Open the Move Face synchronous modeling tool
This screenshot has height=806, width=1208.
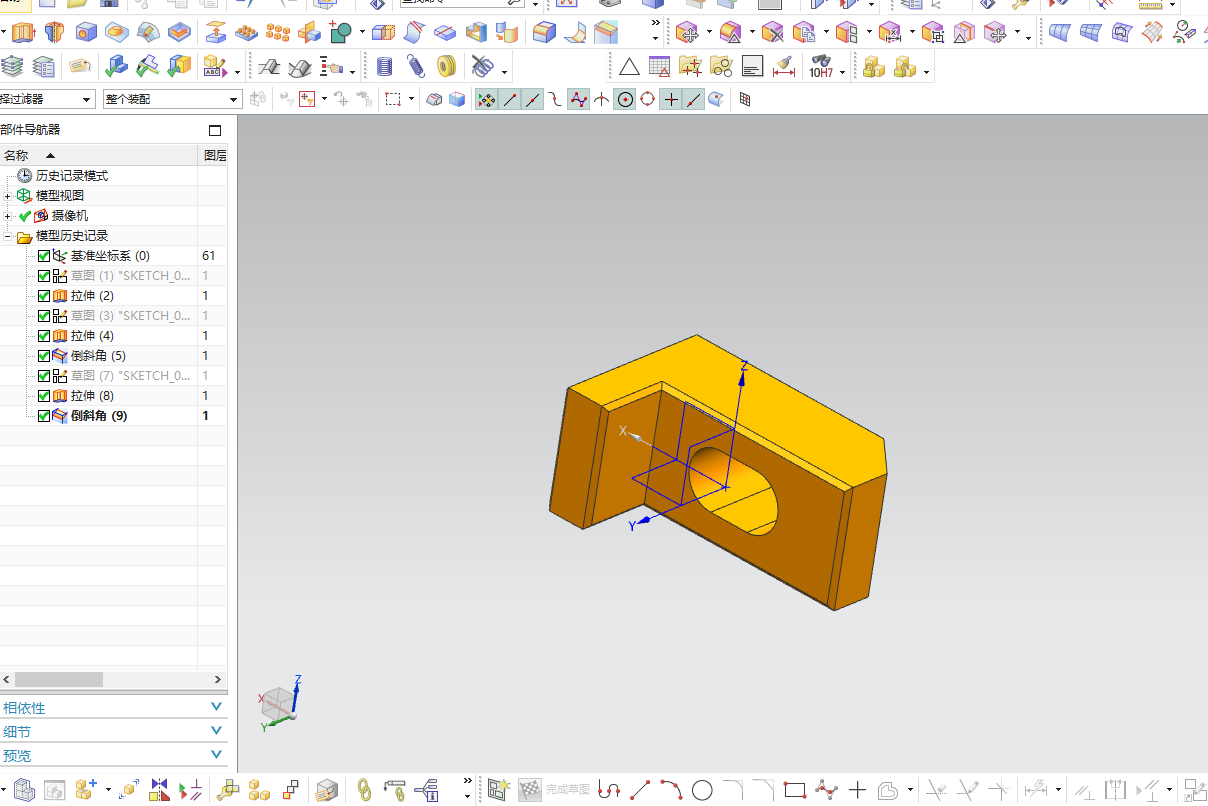[x=686, y=33]
